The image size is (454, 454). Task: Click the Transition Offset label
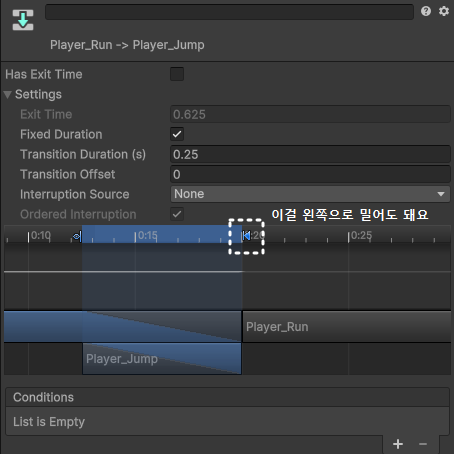coord(68,174)
